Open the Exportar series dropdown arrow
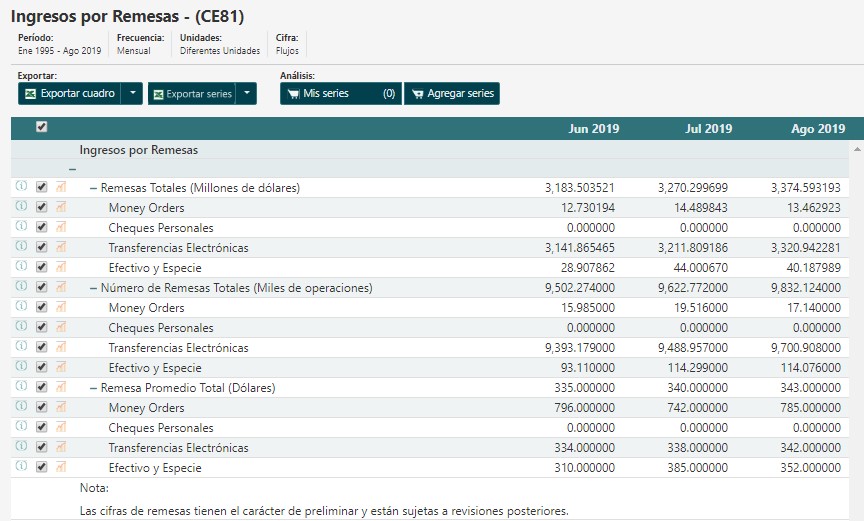This screenshot has height=521, width=864. [247, 94]
